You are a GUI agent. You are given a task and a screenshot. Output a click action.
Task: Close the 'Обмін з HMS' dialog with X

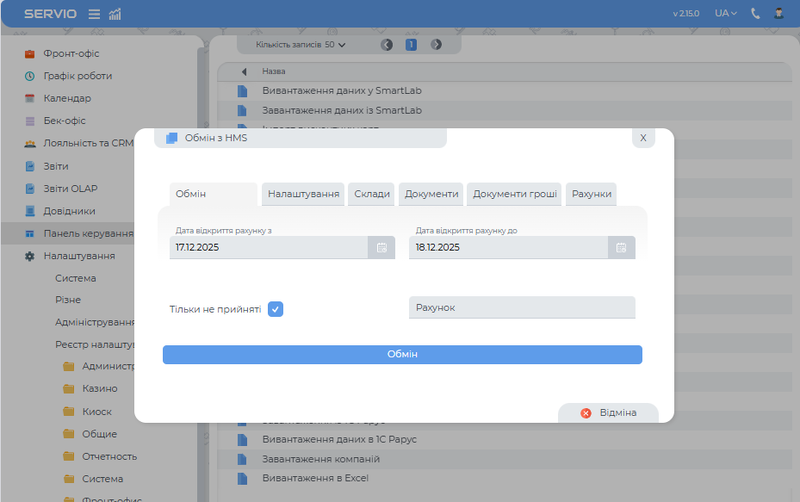click(x=643, y=138)
